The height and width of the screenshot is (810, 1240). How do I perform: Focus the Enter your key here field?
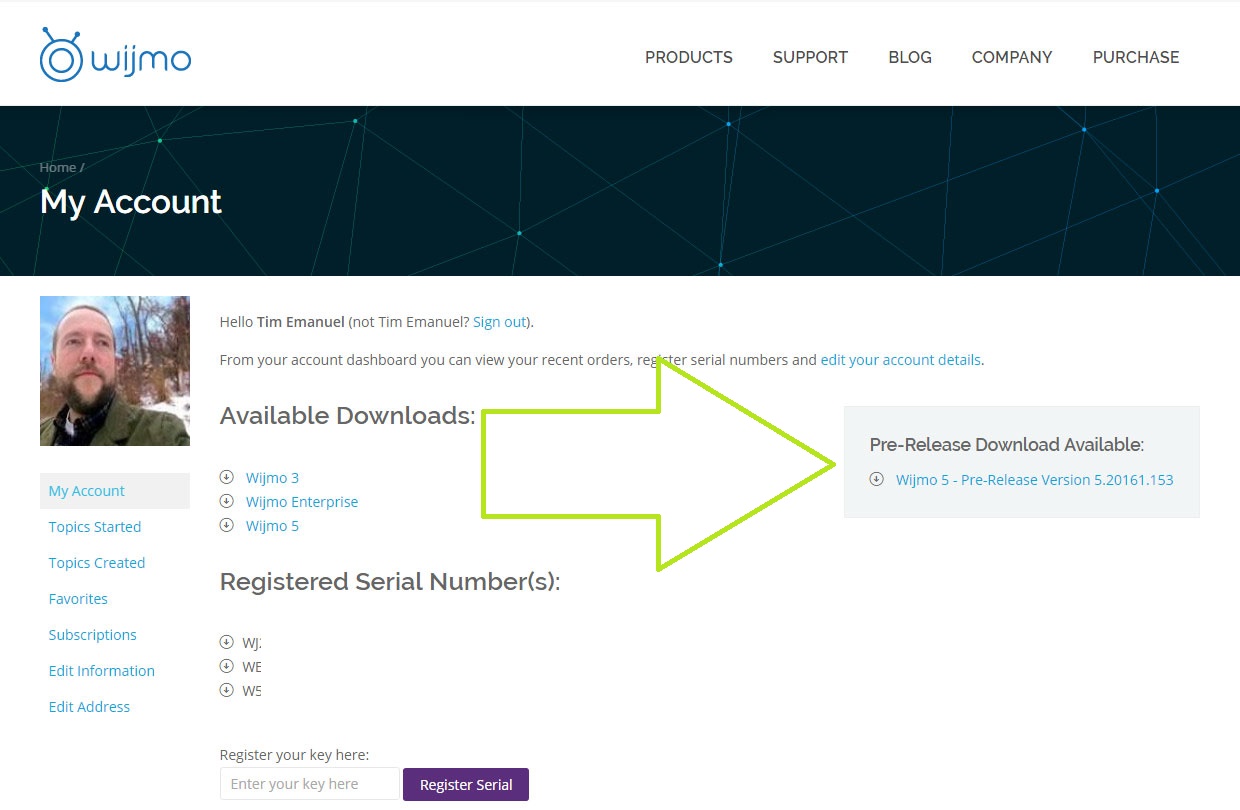coord(310,784)
